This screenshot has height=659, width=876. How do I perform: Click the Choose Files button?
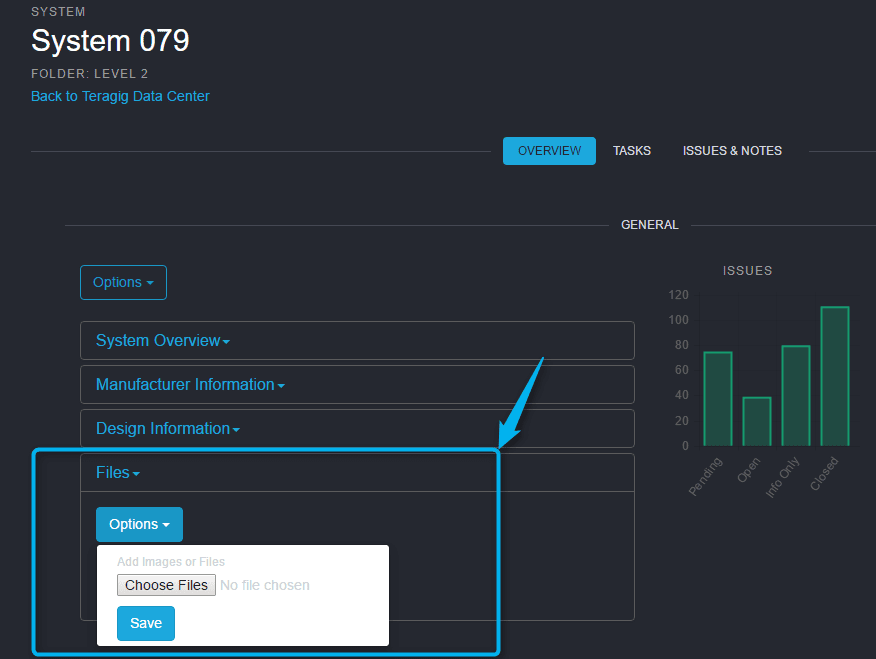[166, 585]
